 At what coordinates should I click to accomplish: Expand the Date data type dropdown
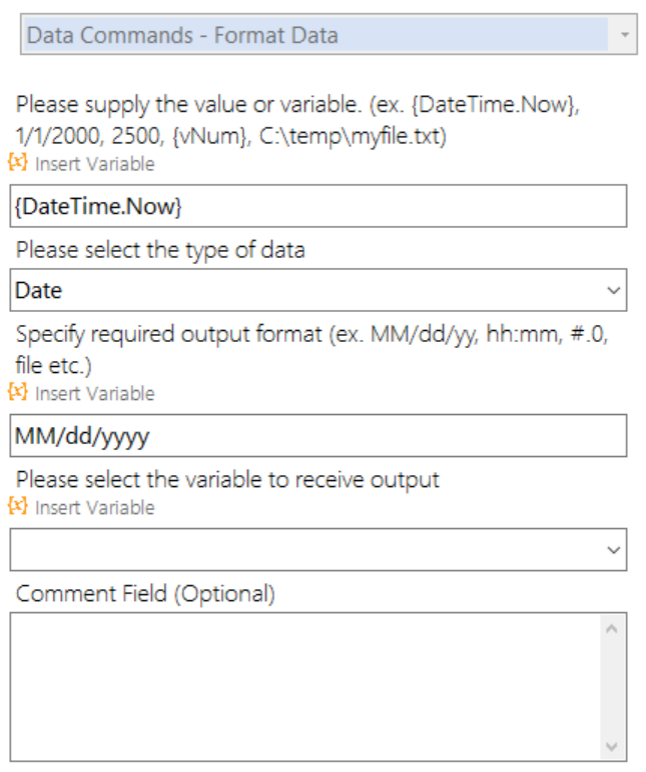pos(318,290)
